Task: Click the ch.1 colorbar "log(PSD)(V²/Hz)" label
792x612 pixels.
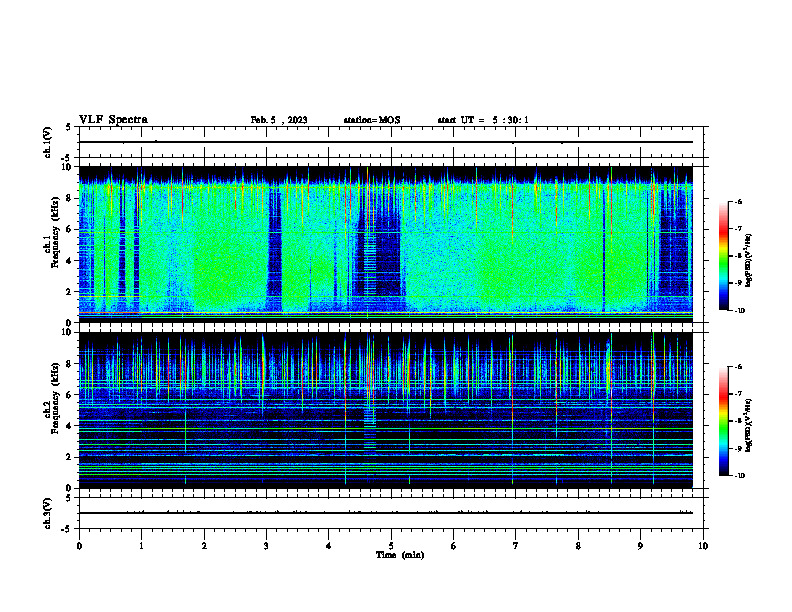Action: click(x=749, y=261)
